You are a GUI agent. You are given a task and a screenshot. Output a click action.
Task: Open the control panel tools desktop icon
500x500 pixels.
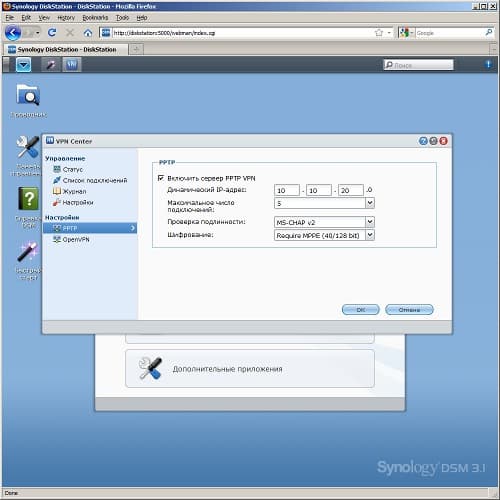tap(28, 147)
